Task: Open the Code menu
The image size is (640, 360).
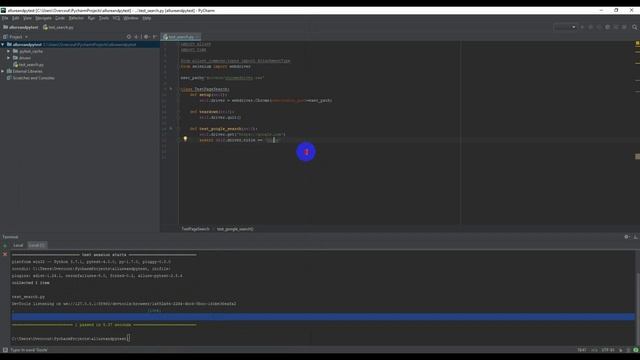Action: (60, 18)
